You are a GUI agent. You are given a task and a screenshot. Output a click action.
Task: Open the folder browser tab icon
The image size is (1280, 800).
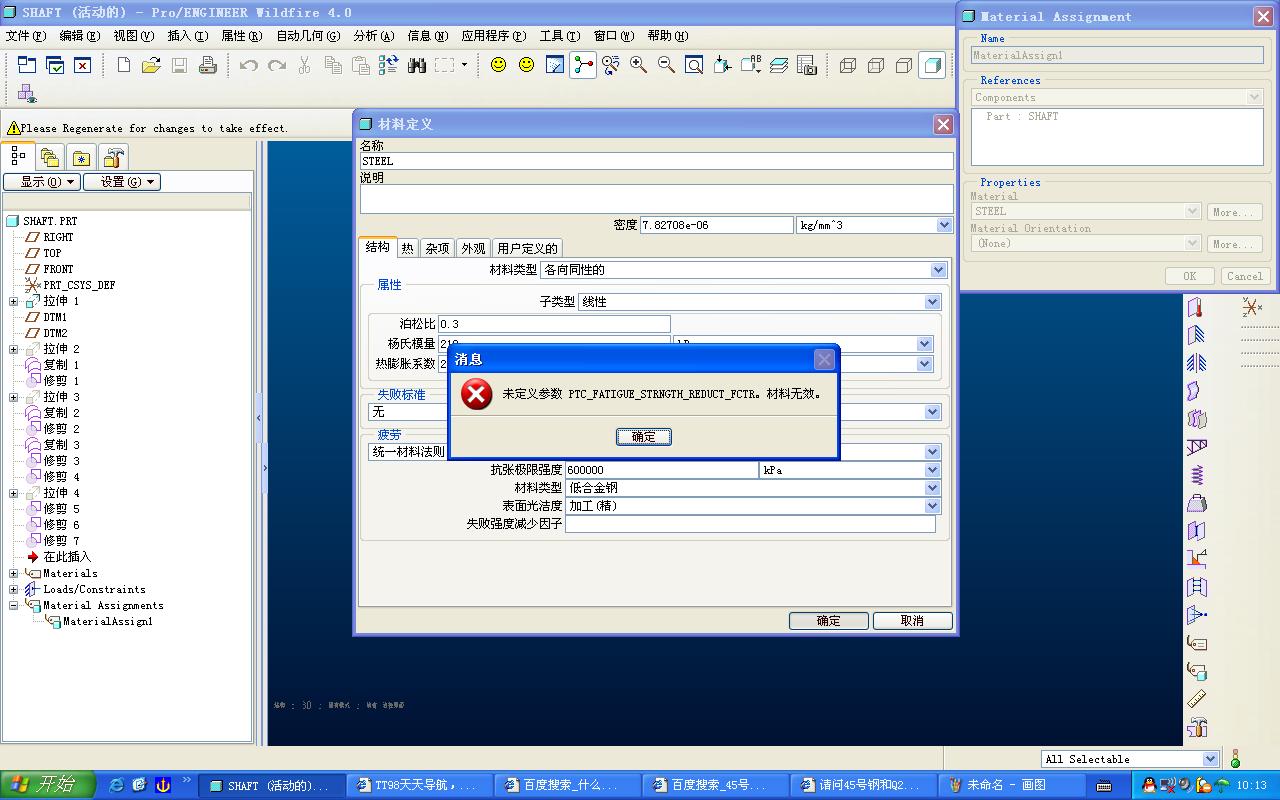point(50,157)
